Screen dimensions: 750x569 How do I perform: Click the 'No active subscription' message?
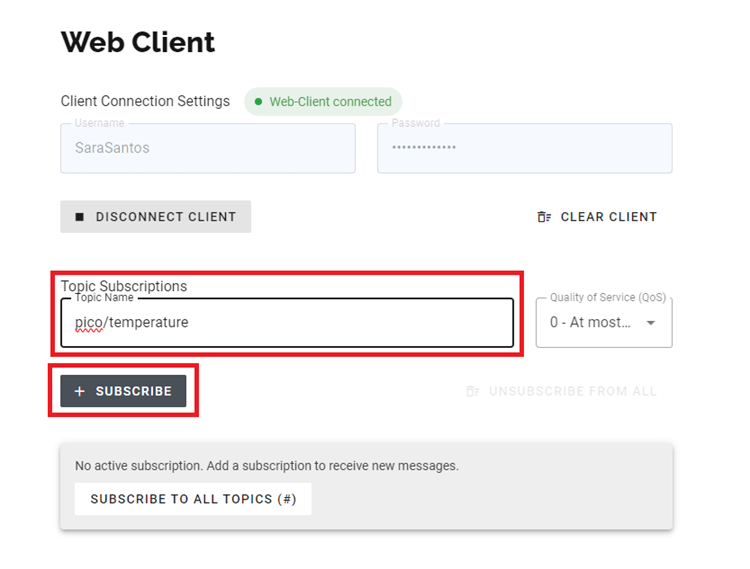[266, 466]
